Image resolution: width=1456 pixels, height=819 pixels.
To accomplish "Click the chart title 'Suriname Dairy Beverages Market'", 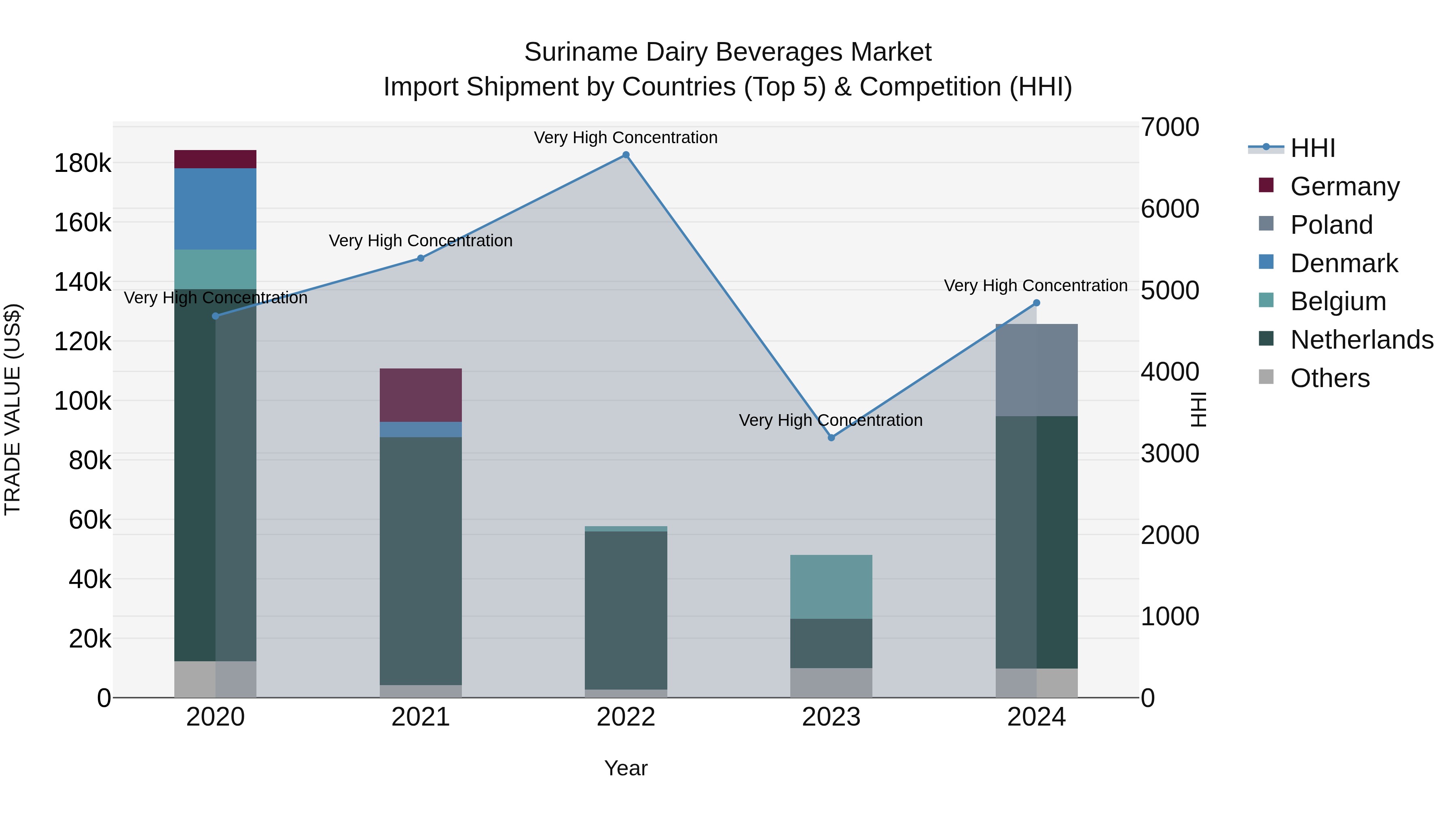I will coord(728,52).
